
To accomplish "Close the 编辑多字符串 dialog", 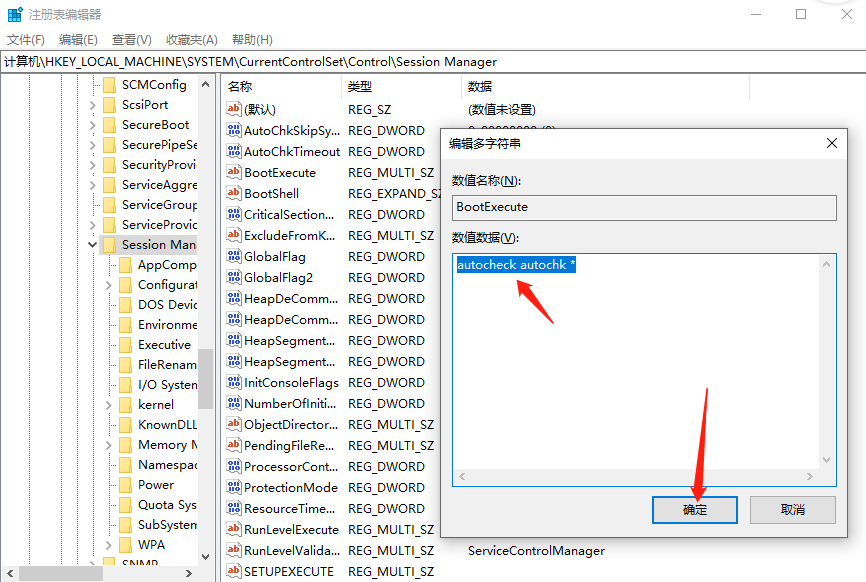I will pyautogui.click(x=831, y=143).
